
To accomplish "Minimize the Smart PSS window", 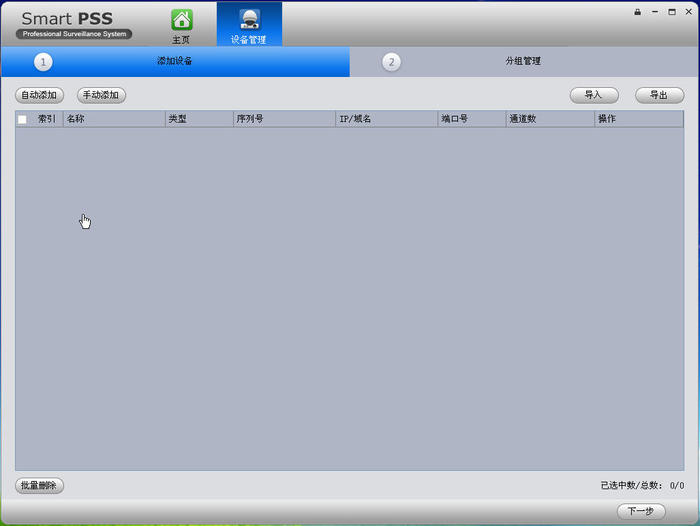I will pos(655,12).
